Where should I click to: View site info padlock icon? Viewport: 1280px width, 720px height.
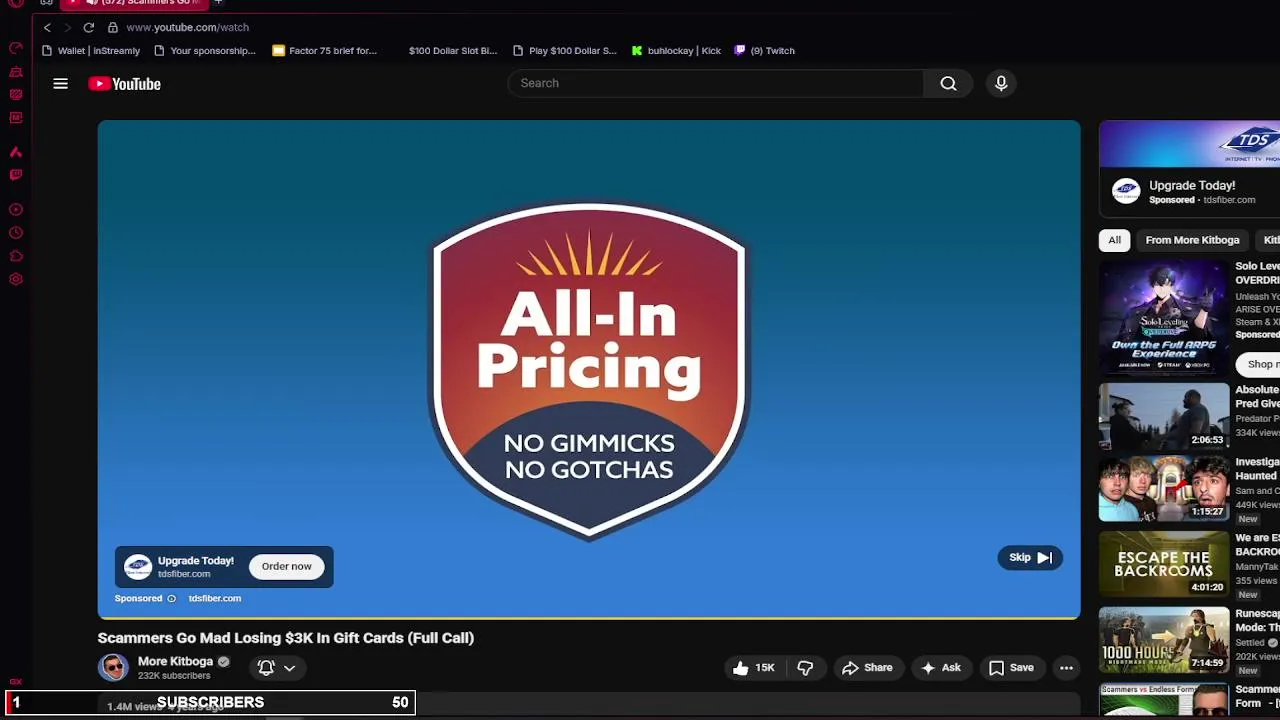tap(113, 27)
